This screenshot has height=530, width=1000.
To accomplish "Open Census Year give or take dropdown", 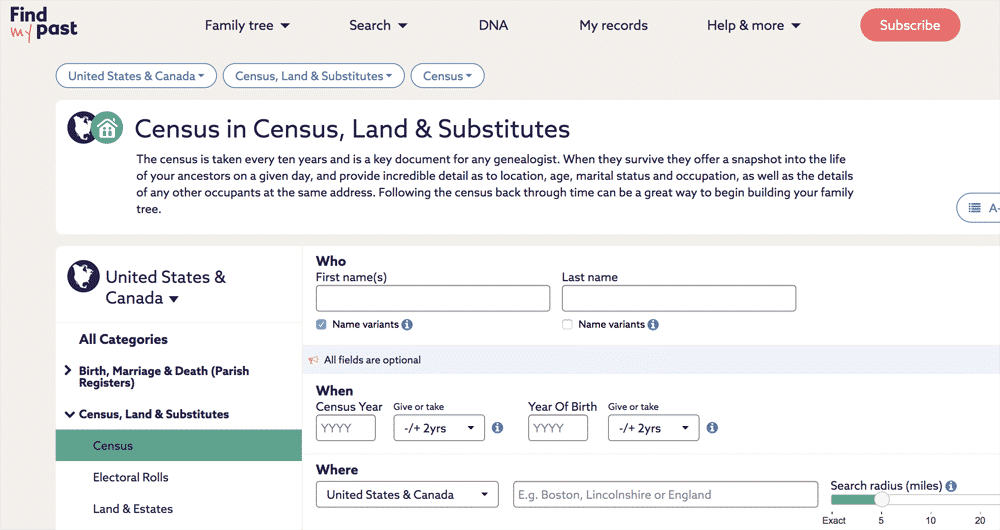I will click(x=439, y=428).
